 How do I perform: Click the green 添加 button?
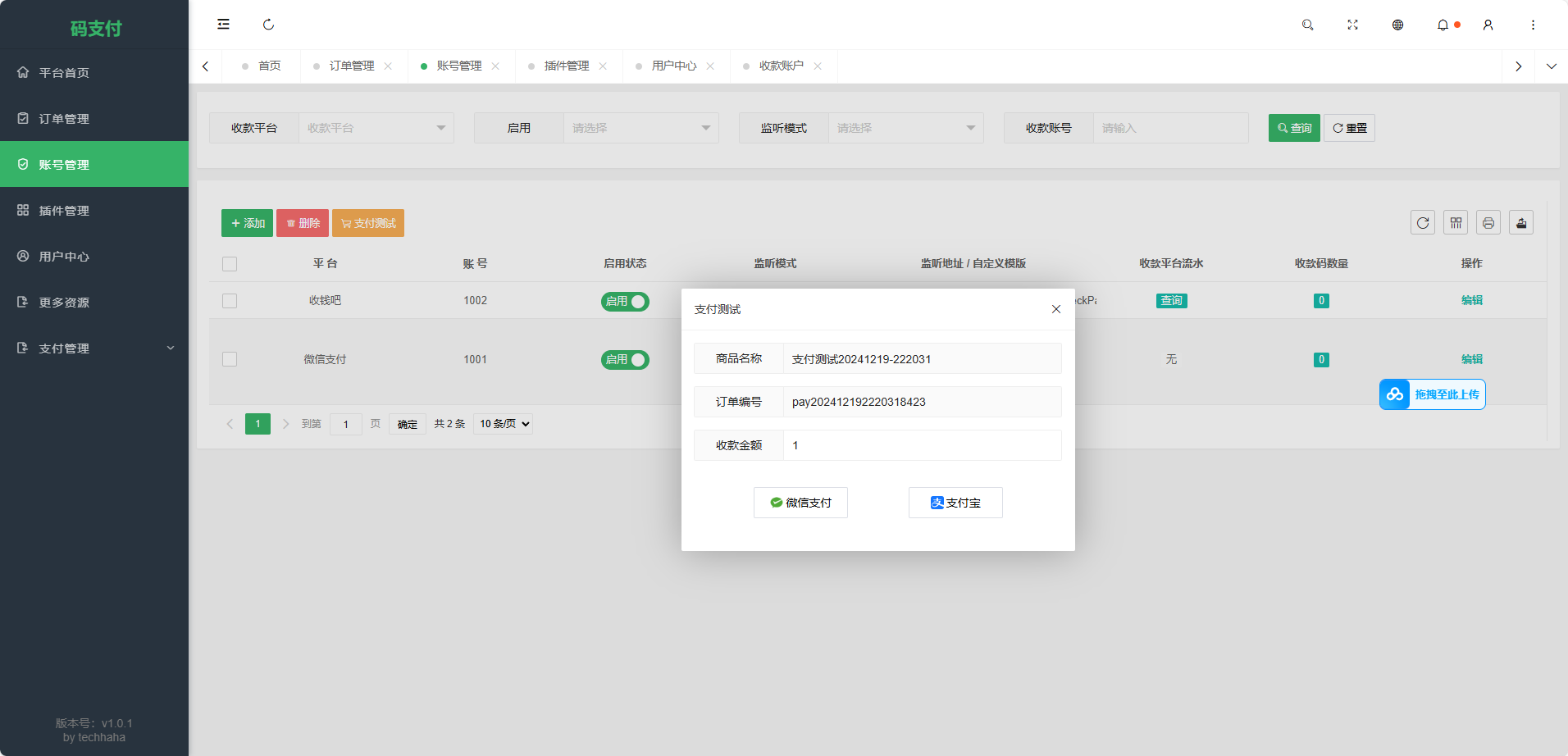tap(247, 223)
